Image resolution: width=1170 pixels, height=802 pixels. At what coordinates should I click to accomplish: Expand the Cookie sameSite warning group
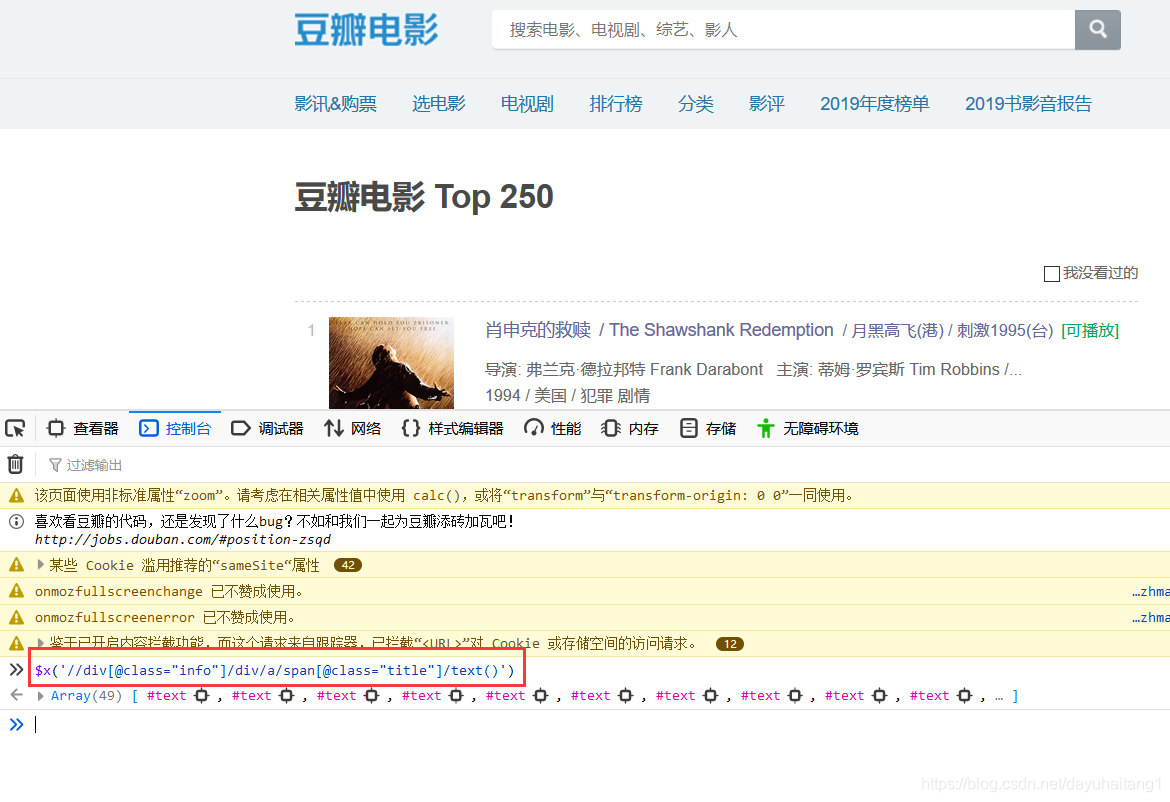click(x=40, y=565)
